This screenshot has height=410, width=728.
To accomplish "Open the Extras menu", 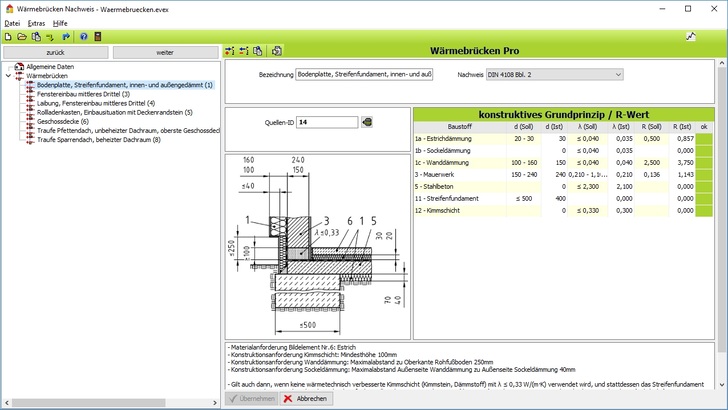I will click(x=36, y=22).
